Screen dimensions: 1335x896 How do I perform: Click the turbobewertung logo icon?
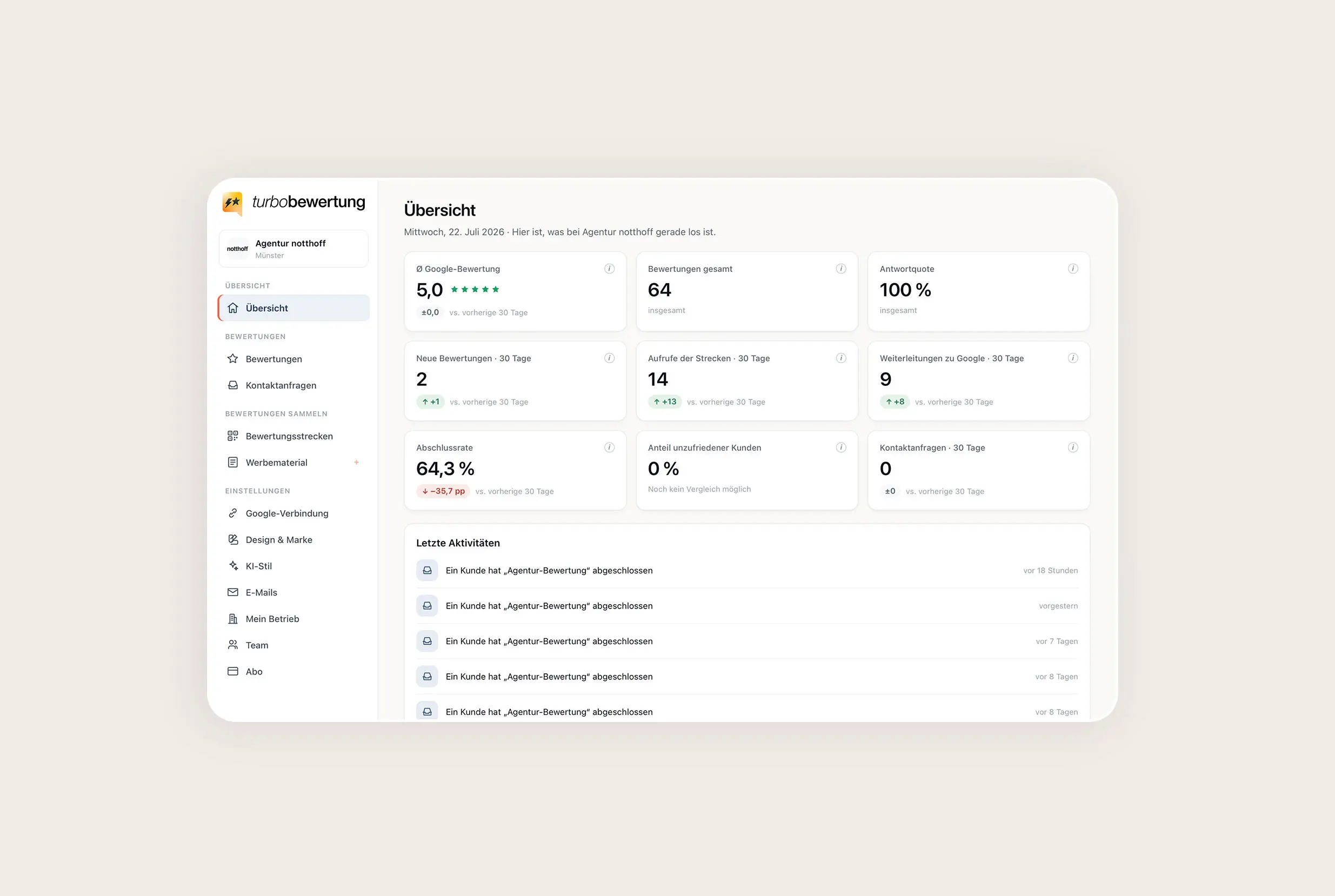point(232,203)
